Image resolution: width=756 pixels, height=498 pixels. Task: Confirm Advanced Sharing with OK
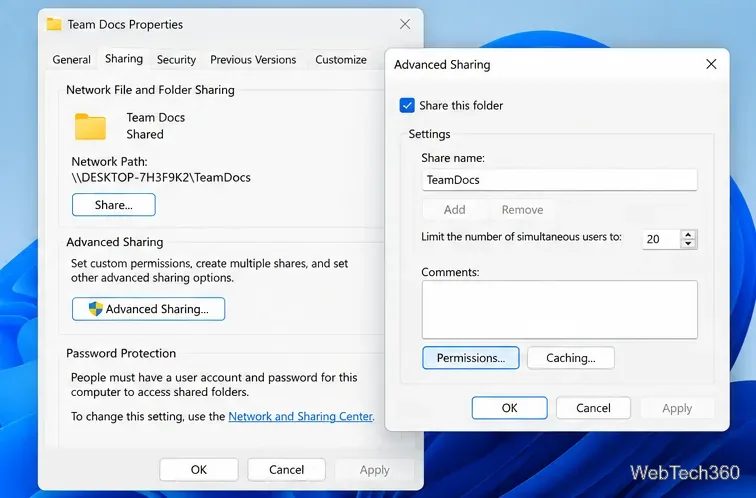510,408
